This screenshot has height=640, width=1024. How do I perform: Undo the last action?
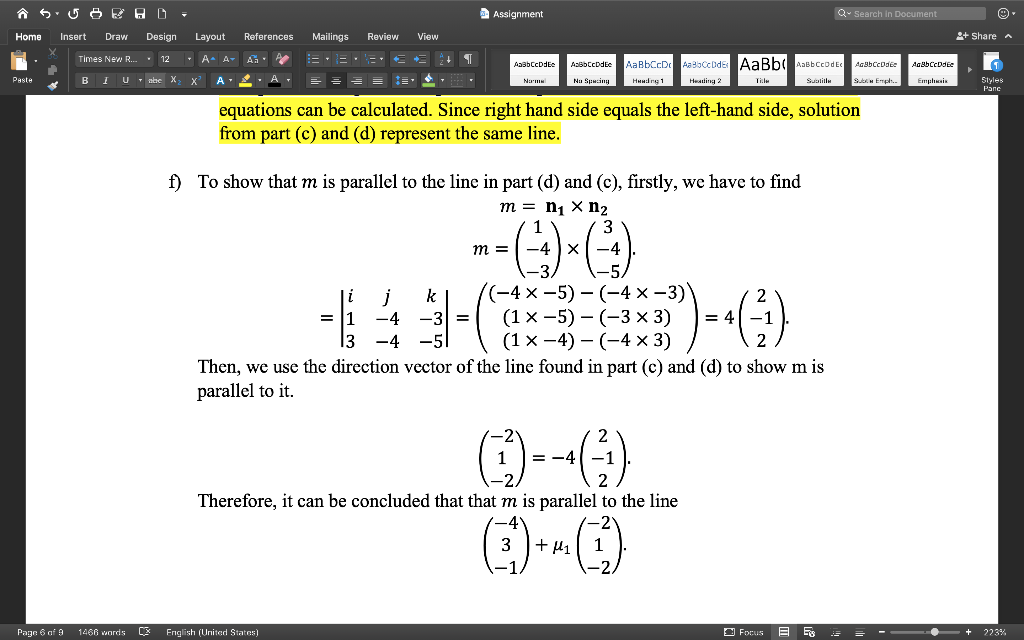44,14
